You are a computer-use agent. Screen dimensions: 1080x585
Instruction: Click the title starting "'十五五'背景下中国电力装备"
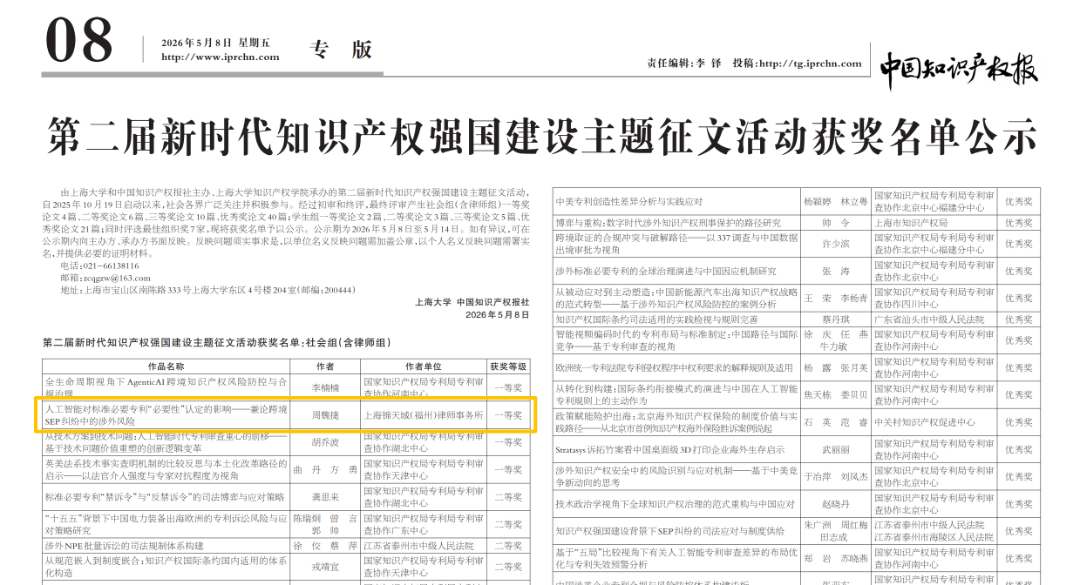pyautogui.click(x=166, y=524)
